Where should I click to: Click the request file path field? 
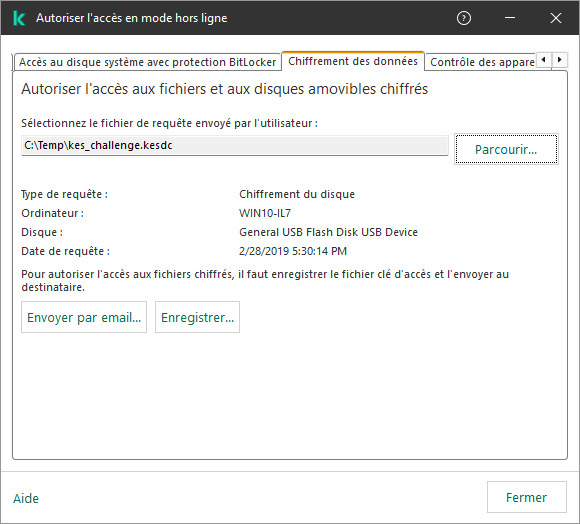tap(235, 145)
